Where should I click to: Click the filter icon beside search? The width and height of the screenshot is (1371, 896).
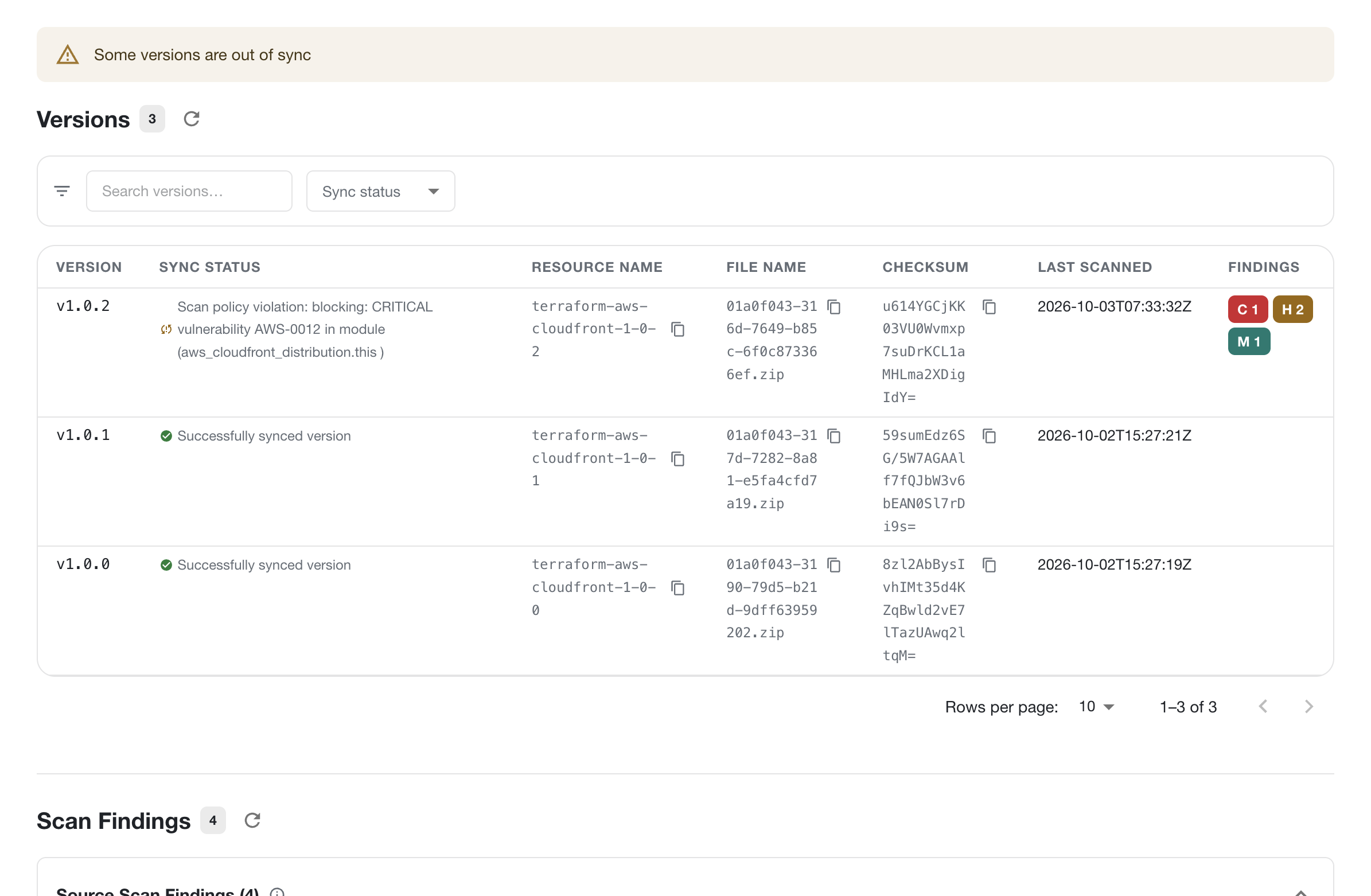click(62, 190)
